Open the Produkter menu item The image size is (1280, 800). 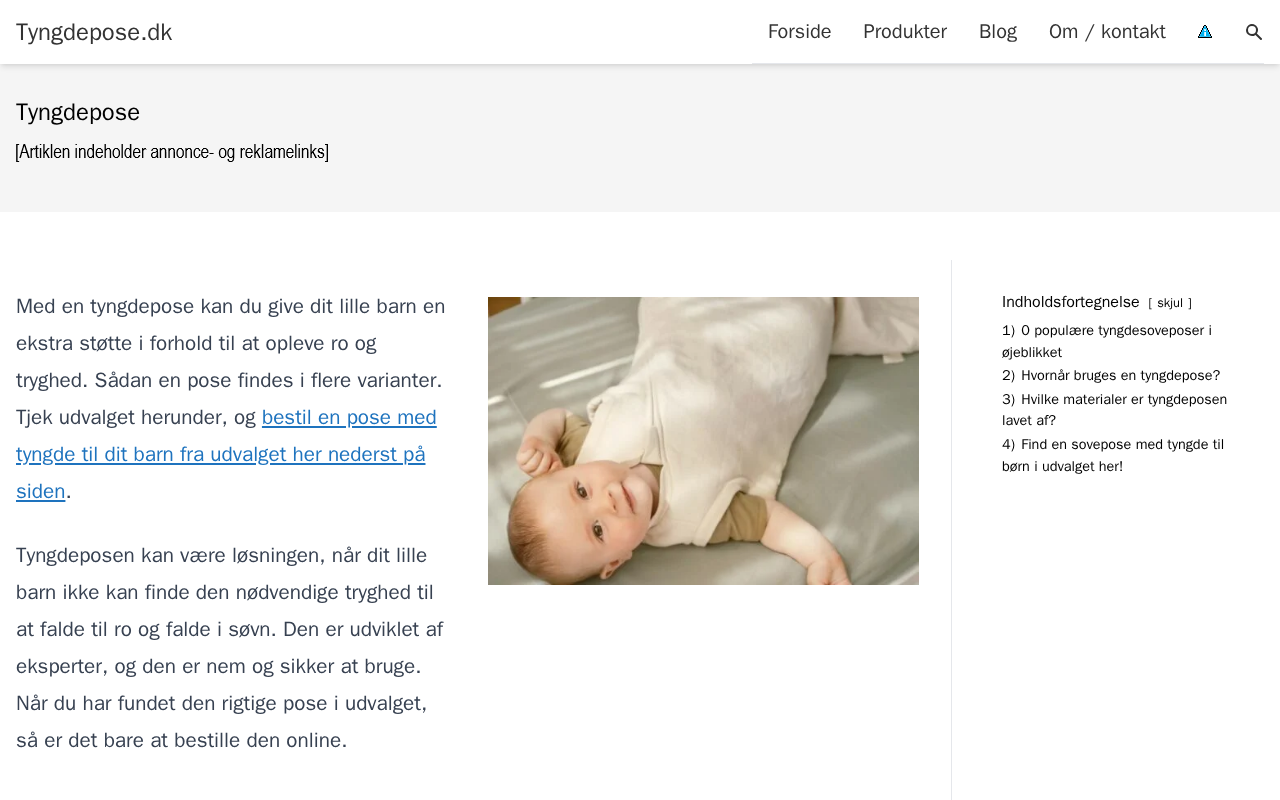905,32
